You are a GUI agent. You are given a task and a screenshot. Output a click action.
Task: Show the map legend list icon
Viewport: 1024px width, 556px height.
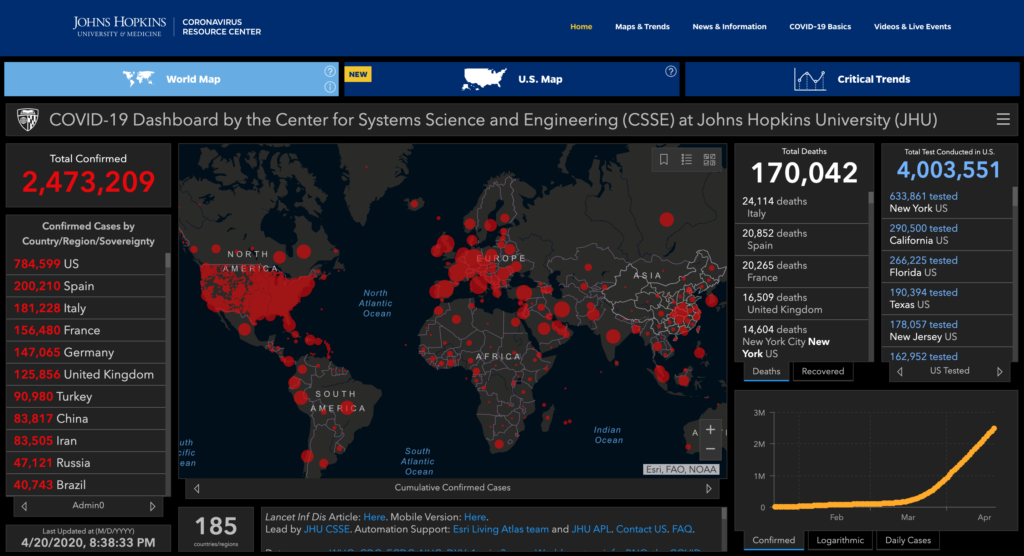click(x=687, y=159)
